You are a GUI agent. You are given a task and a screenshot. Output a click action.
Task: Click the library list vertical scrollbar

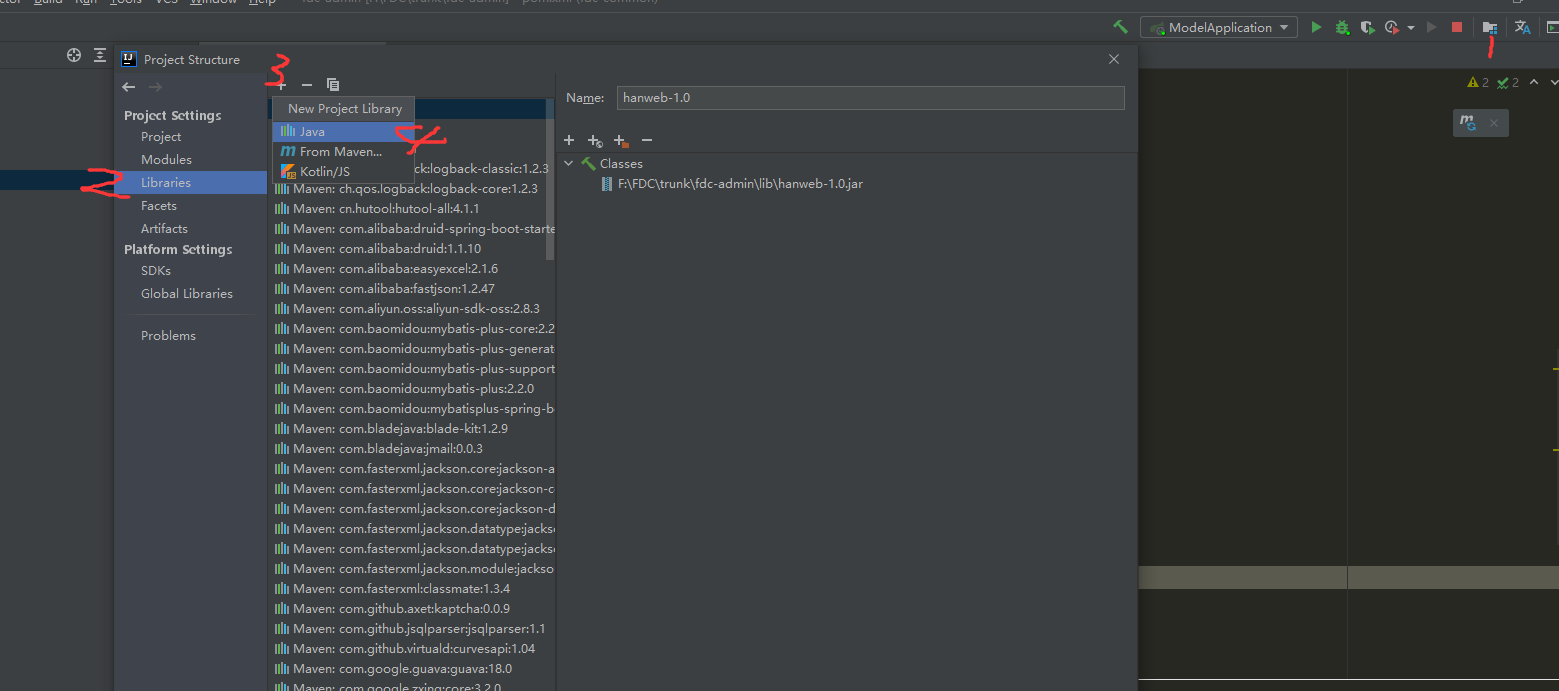pyautogui.click(x=550, y=180)
